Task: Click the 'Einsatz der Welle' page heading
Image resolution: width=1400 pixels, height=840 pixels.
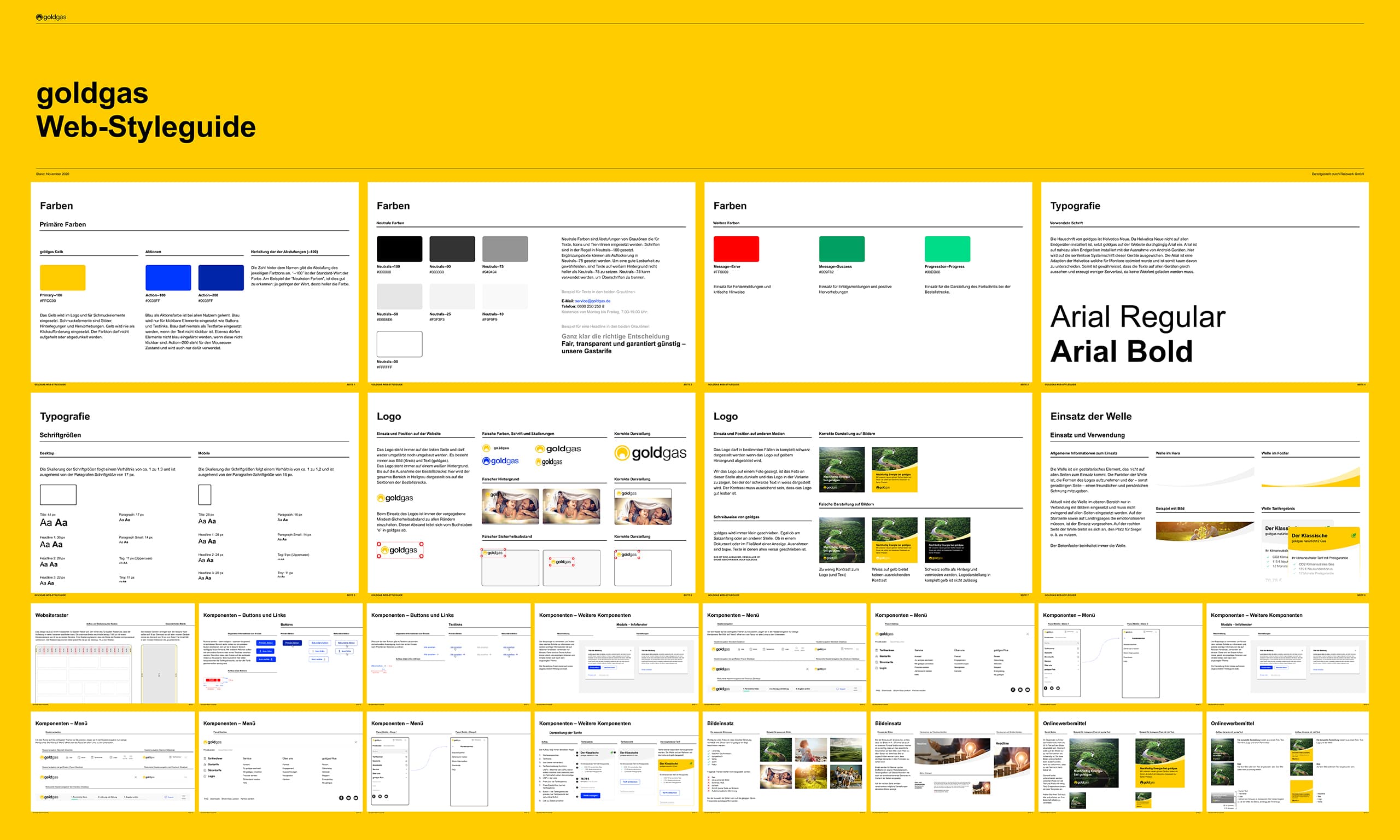Action: tap(1091, 416)
